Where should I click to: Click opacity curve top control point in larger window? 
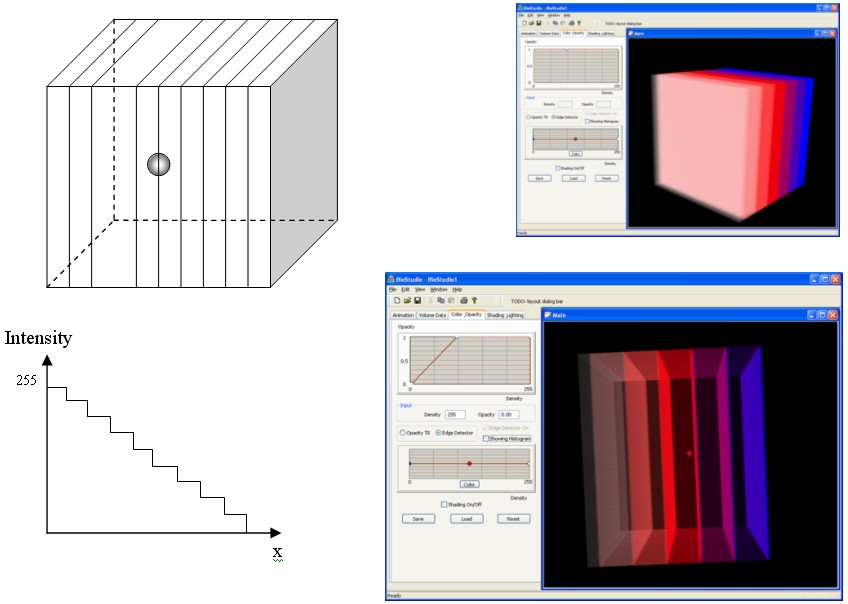pos(456,338)
